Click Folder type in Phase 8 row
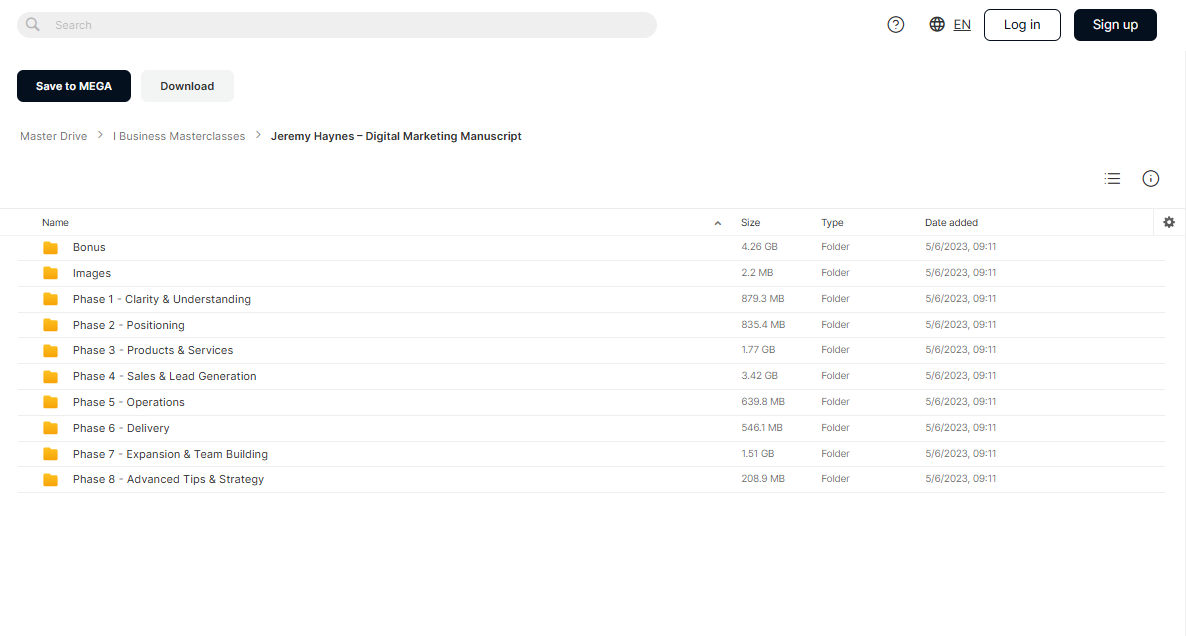The image size is (1186, 636). click(x=835, y=479)
